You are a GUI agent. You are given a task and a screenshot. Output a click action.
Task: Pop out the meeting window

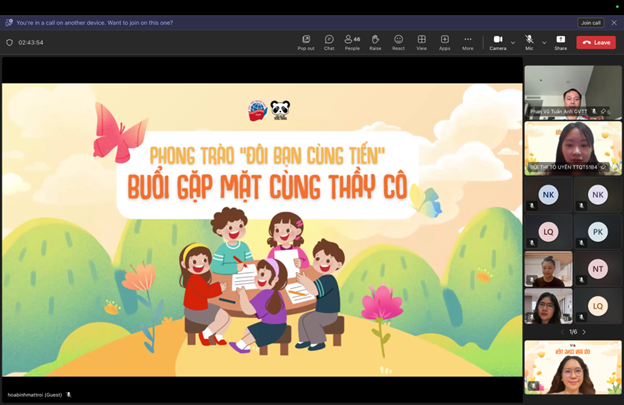pos(306,41)
